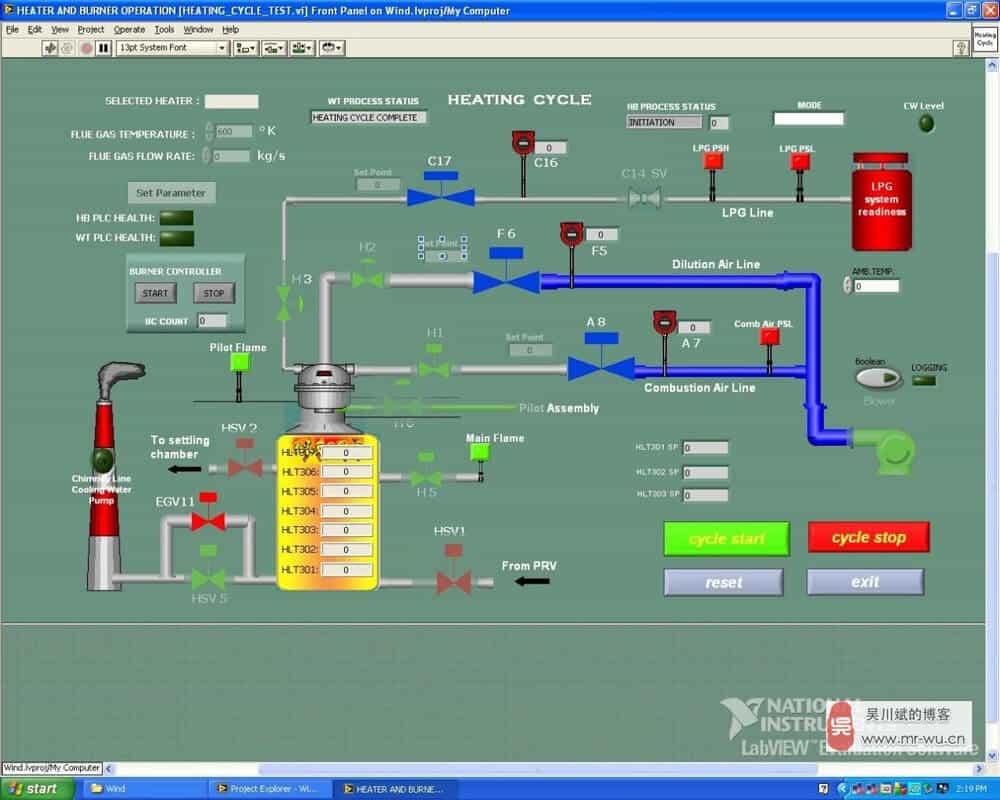Open the Edit menu

point(34,29)
